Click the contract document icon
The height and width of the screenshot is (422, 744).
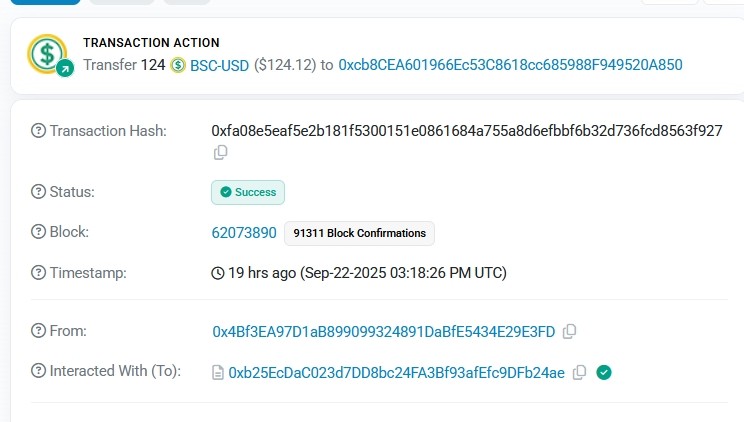(x=218, y=373)
